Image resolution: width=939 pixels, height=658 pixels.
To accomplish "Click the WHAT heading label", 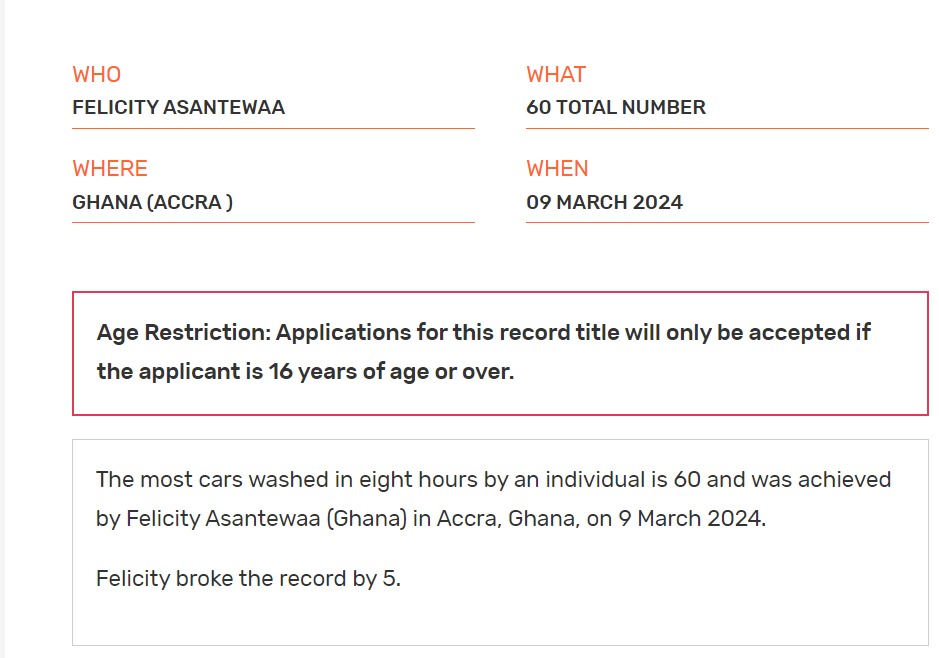I will 556,75.
